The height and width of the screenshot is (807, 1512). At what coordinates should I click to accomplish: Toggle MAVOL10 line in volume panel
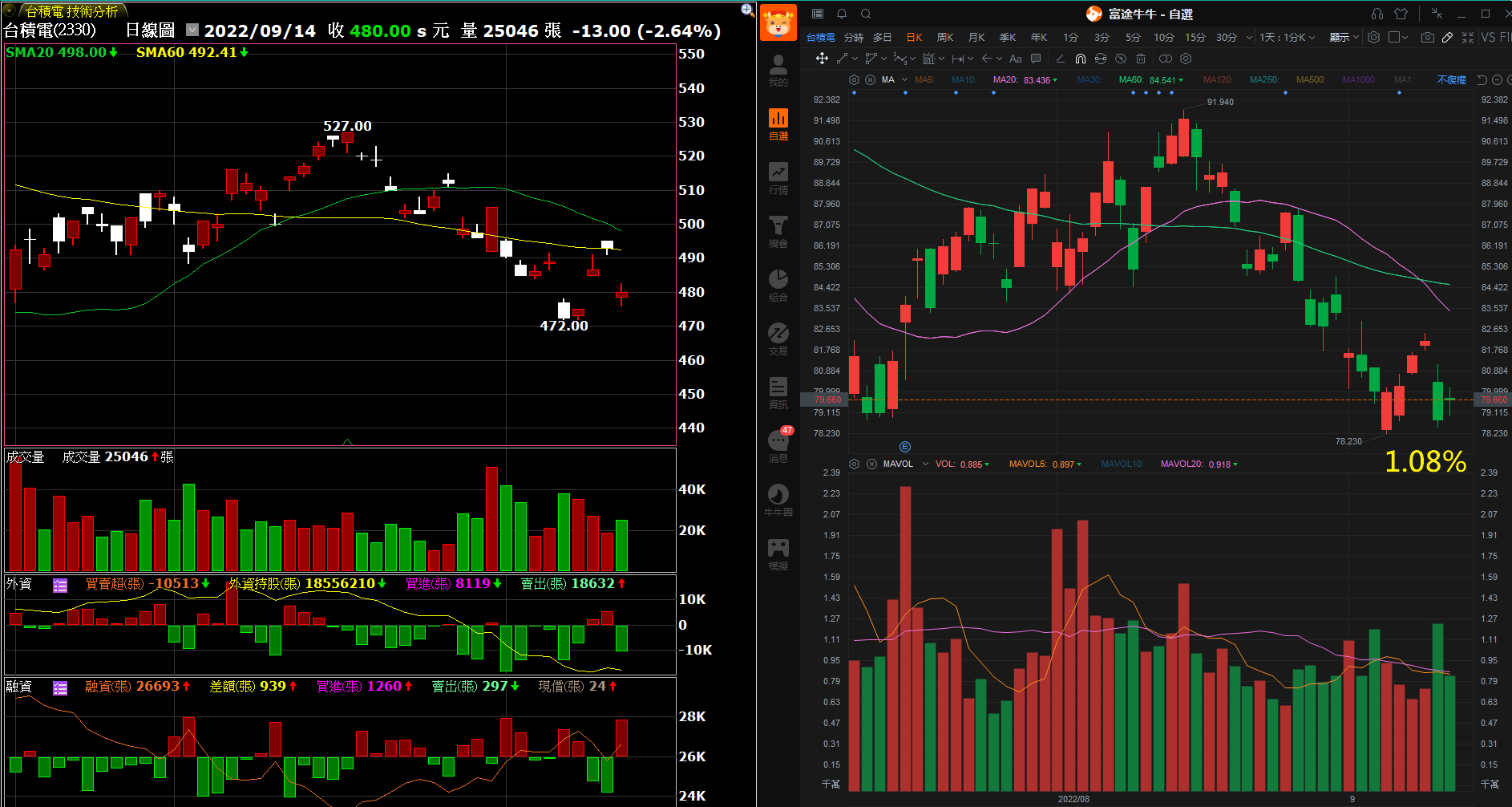[x=1122, y=464]
